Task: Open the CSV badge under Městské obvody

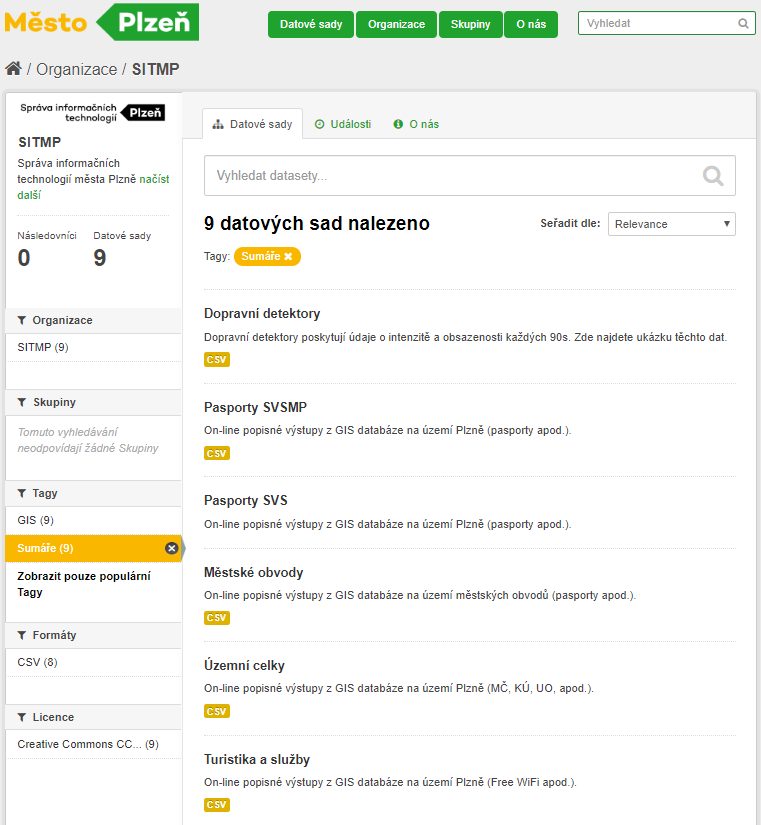Action: (x=217, y=618)
